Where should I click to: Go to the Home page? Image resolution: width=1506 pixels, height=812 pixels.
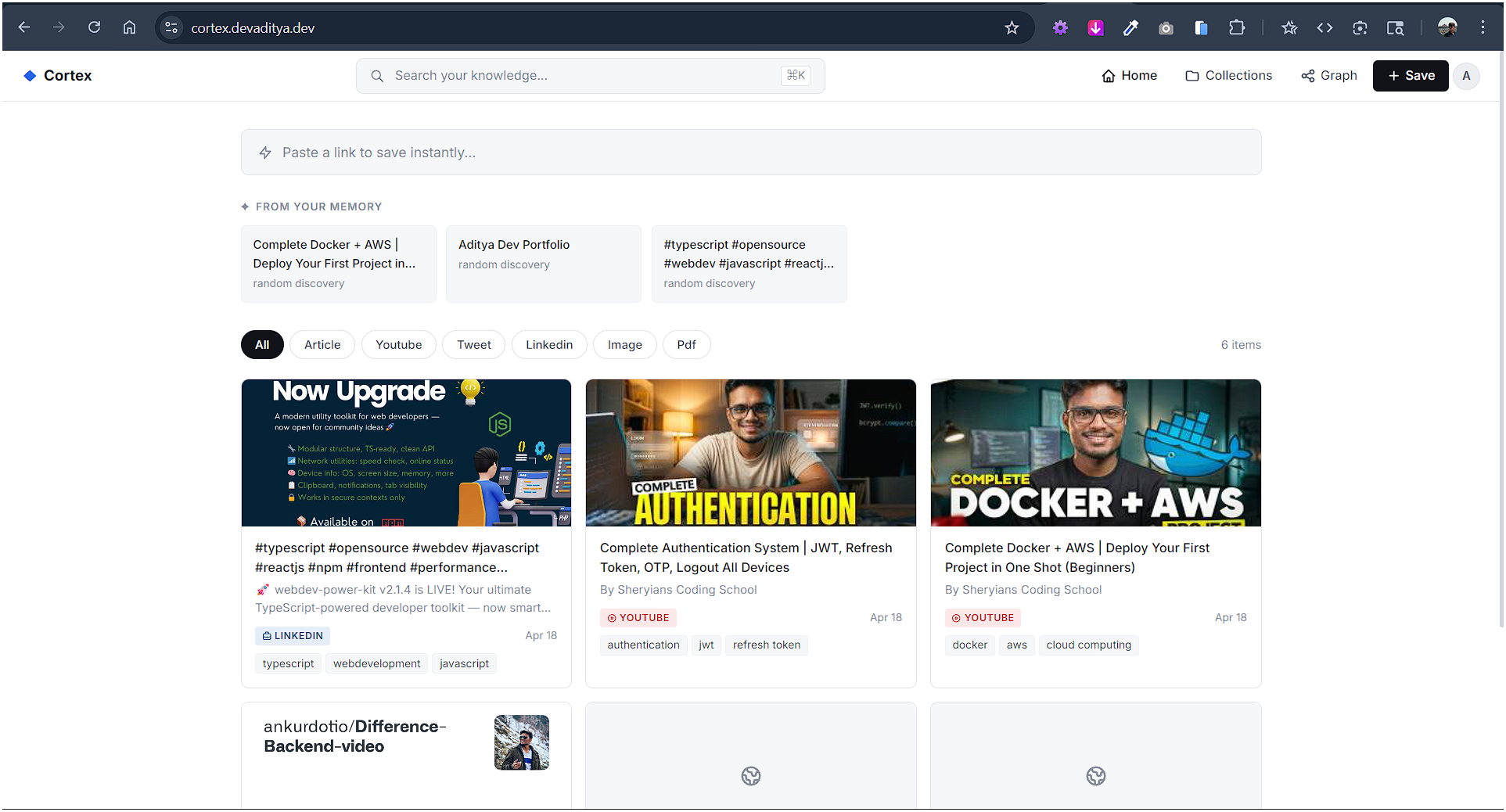pos(1129,76)
